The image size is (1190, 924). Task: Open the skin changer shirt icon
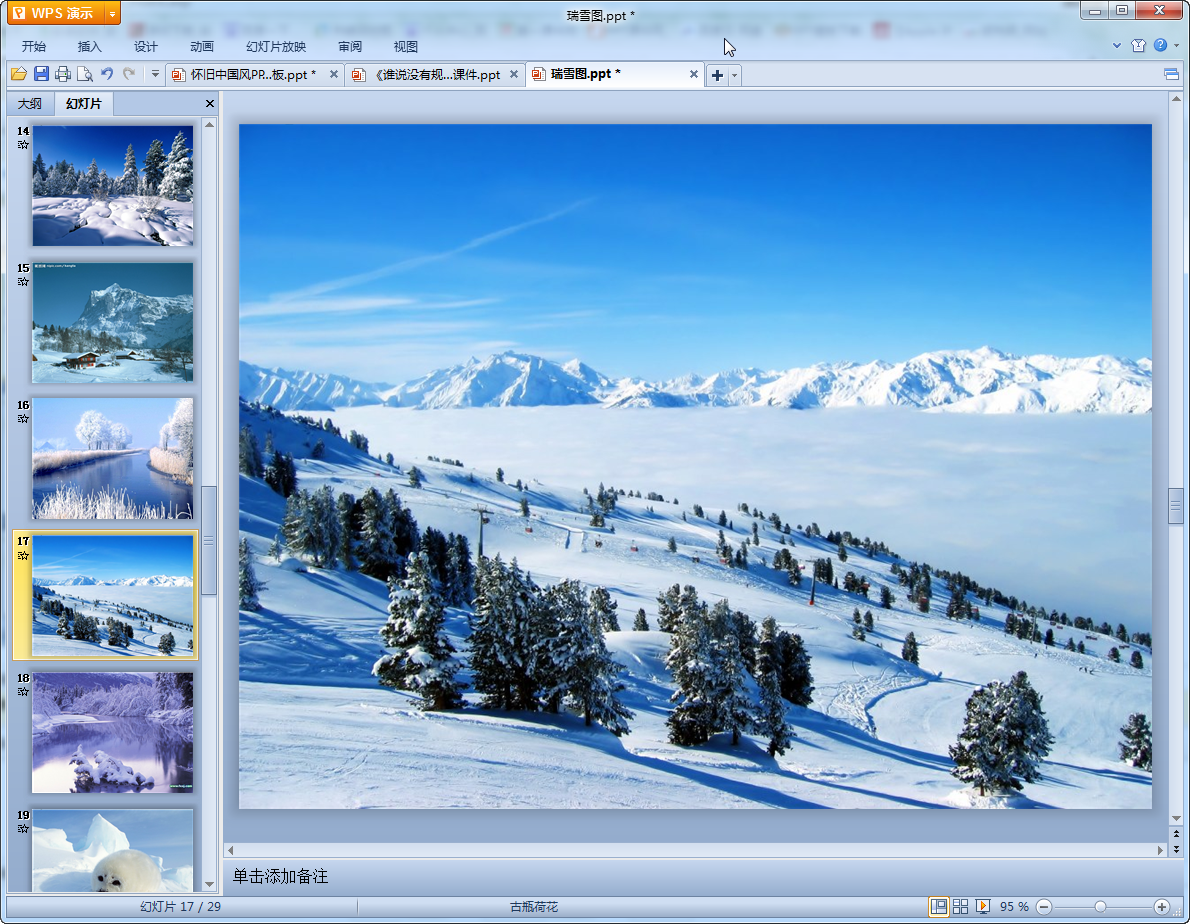[1138, 46]
